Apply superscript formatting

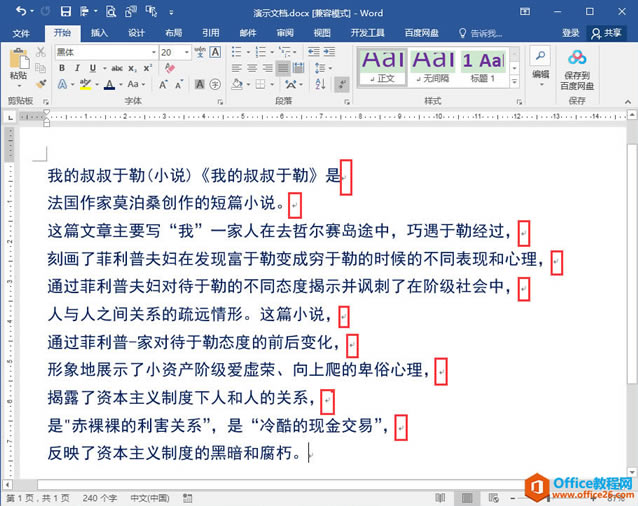tap(148, 68)
